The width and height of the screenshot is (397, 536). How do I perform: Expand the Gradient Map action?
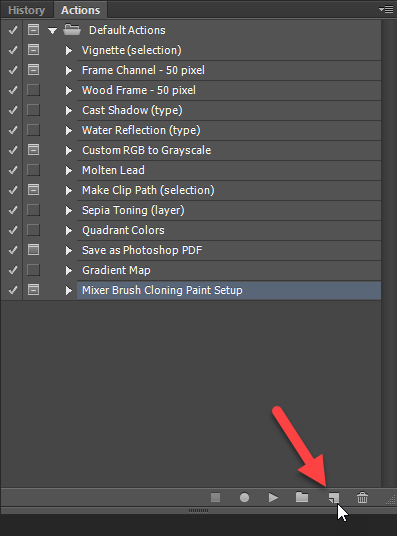point(69,270)
